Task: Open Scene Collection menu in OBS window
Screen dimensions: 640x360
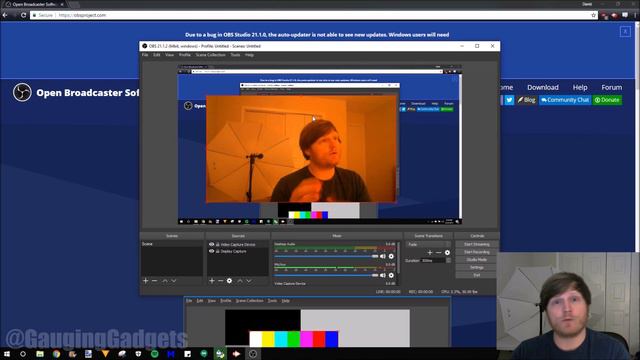Action: pyautogui.click(x=210, y=55)
